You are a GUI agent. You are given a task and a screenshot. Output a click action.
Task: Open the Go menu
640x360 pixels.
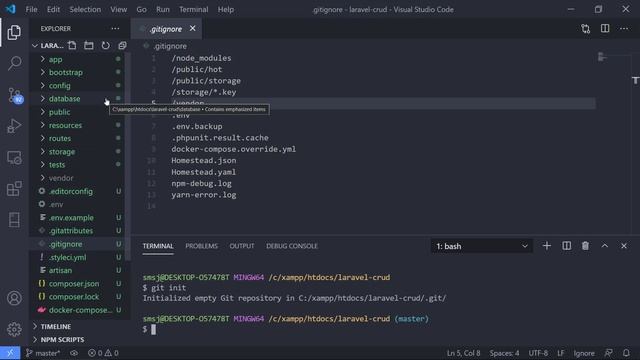(141, 9)
